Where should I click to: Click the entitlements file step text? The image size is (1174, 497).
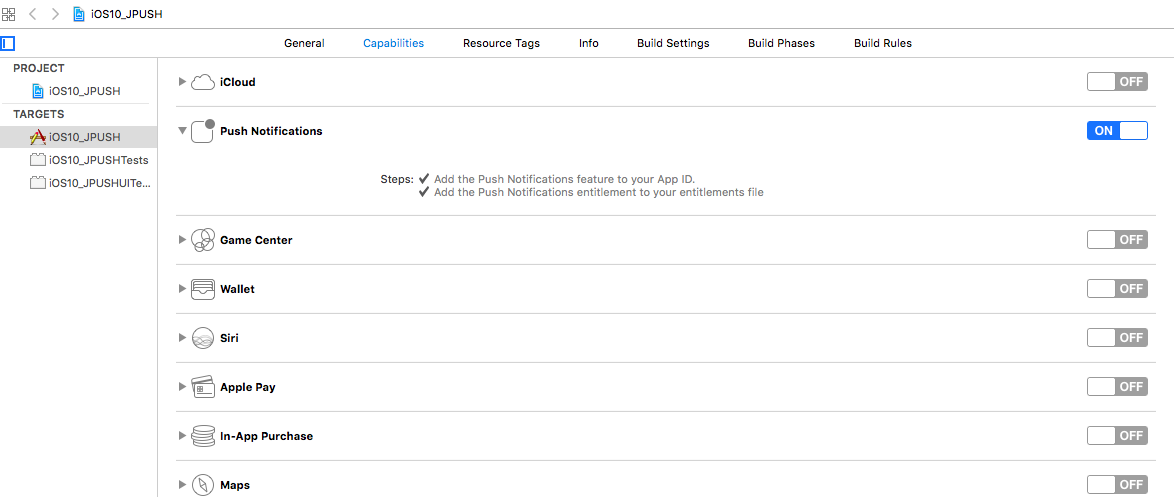pos(599,192)
